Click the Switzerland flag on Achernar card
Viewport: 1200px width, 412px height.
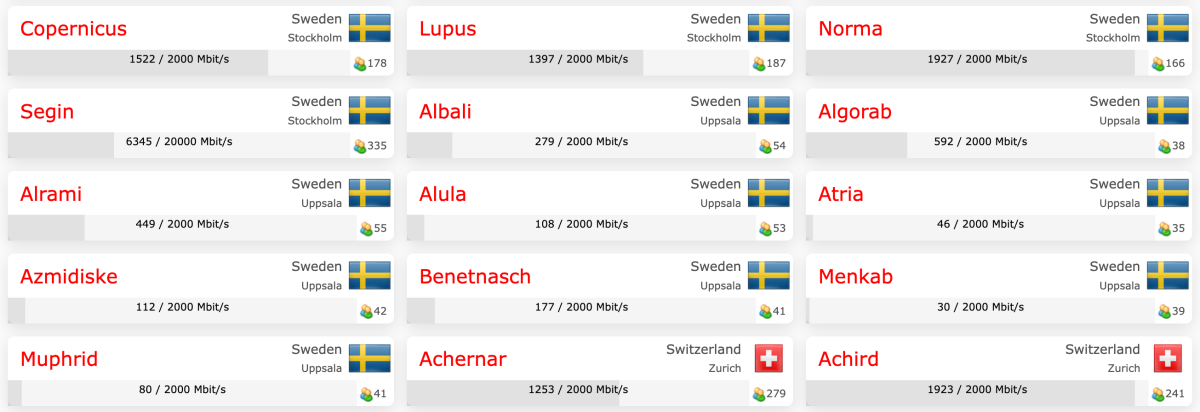pos(769,358)
